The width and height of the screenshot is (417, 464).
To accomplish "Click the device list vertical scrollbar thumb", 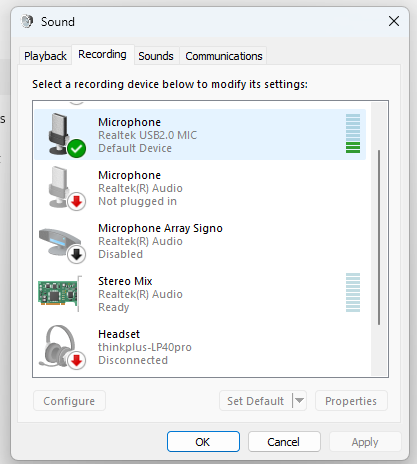I will 379,237.
